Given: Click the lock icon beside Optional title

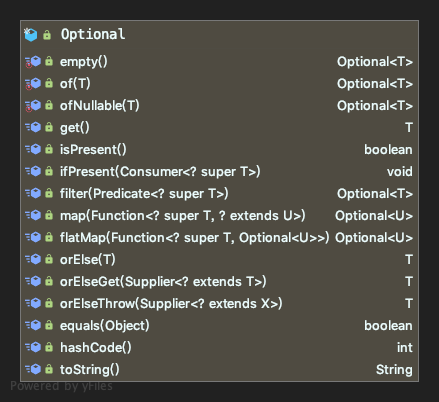Looking at the screenshot, I should pyautogui.click(x=47, y=35).
